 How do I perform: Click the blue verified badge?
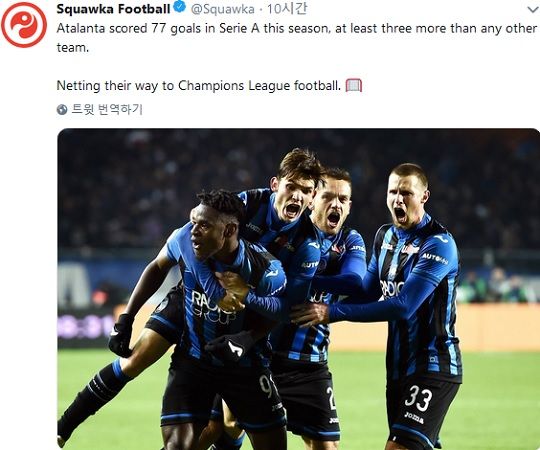(x=179, y=7)
